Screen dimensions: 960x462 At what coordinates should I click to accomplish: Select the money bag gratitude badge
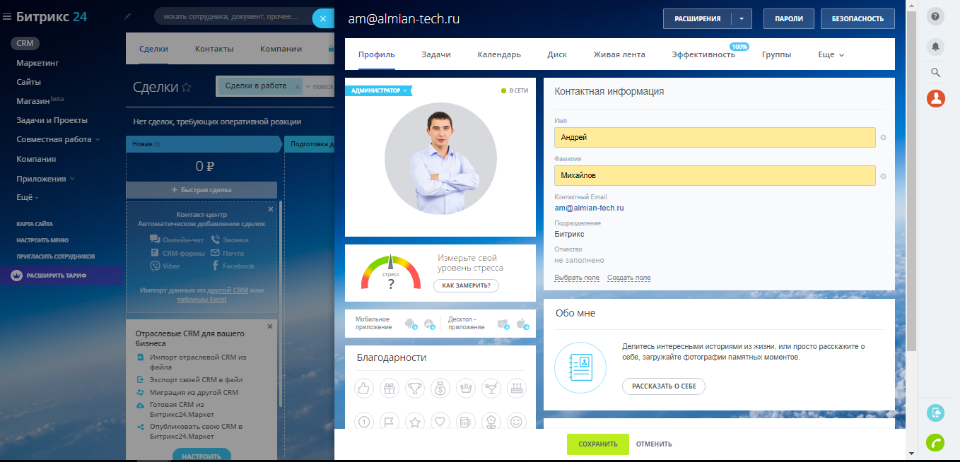(440, 388)
